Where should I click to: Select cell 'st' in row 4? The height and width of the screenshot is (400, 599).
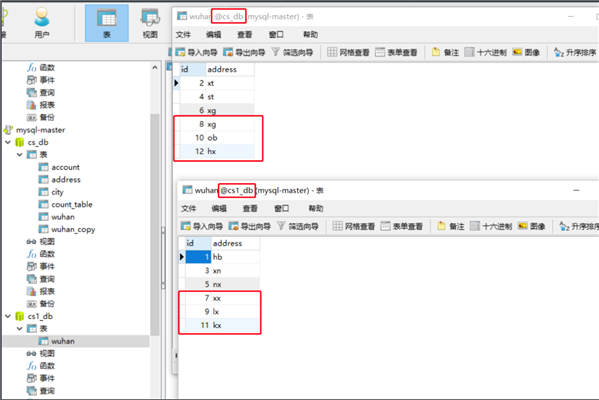(230, 97)
